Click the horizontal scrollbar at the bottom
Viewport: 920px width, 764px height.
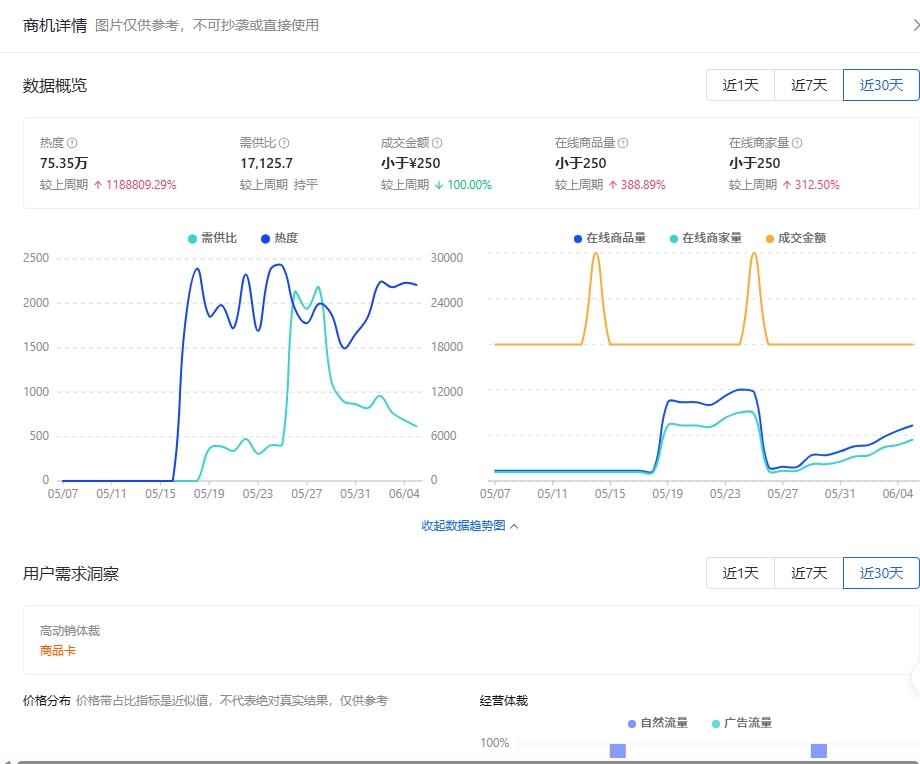(x=460, y=760)
